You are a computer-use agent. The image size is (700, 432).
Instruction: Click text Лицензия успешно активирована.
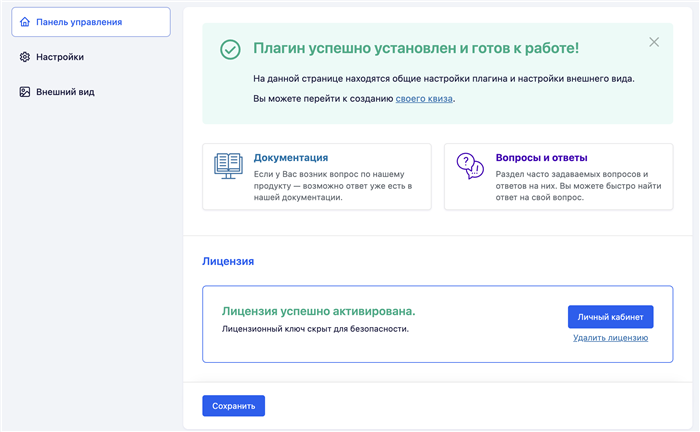318,311
